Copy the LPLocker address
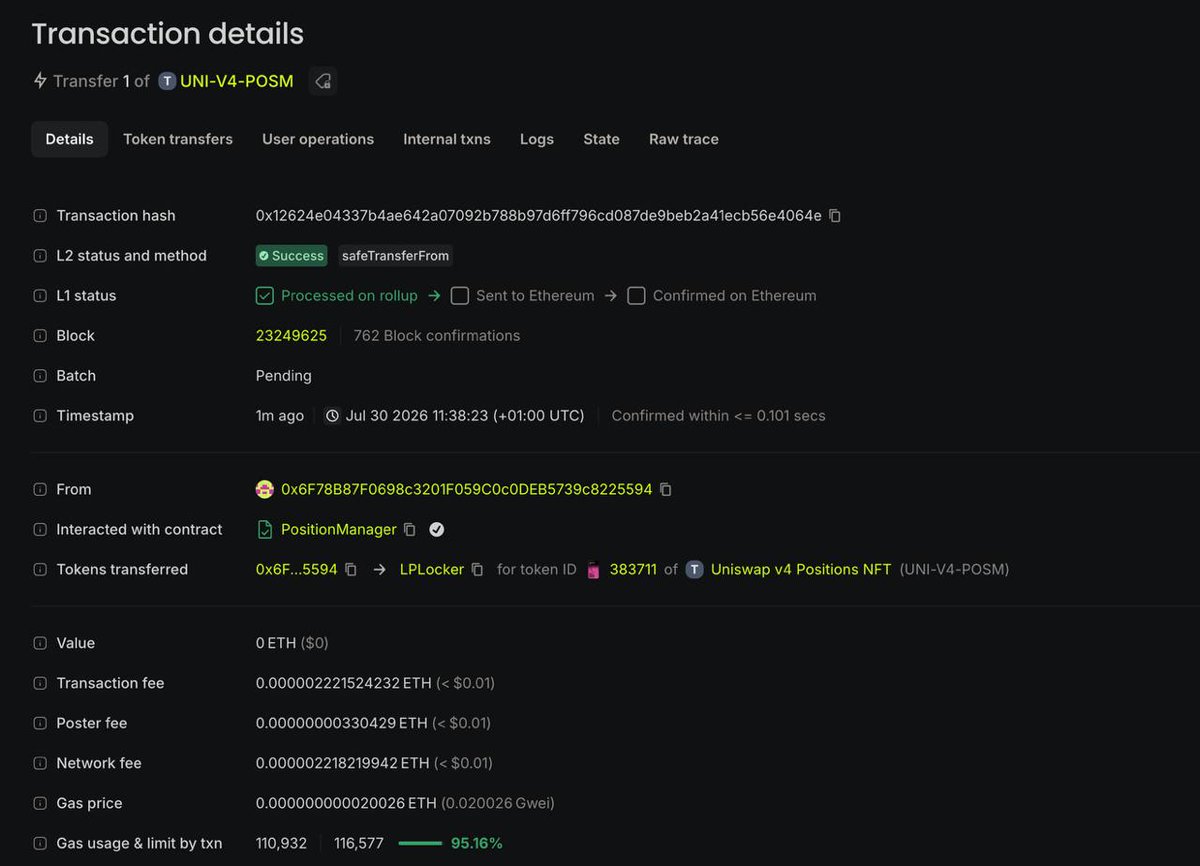The image size is (1200, 866). tap(478, 570)
